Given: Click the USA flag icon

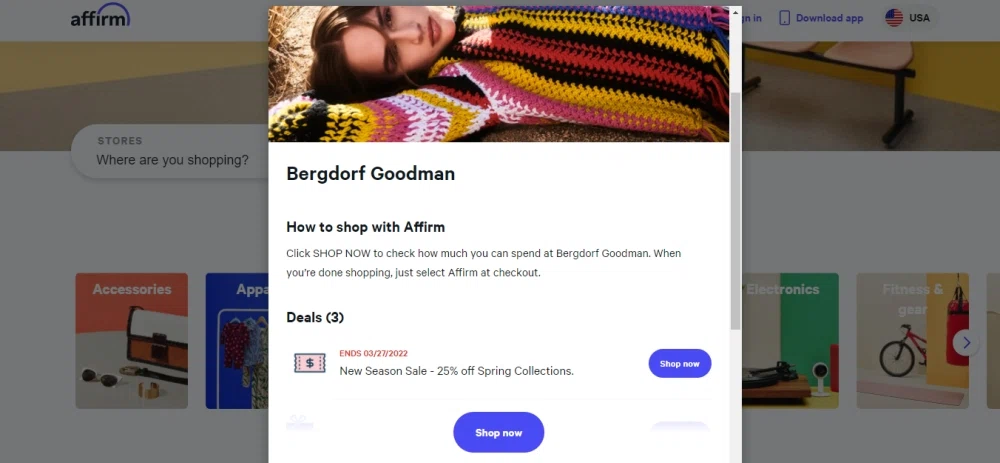Looking at the screenshot, I should pos(894,18).
